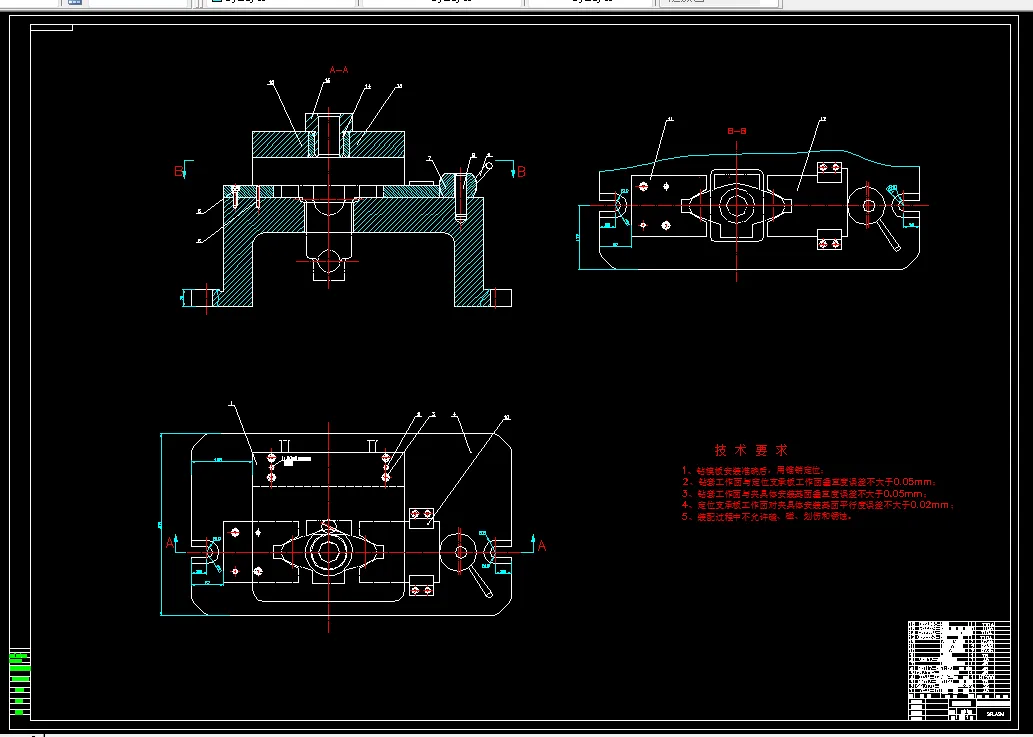Viewport: 1033px width, 737px height.
Task: Click the left "A" cutting-plane marker
Action: coord(170,543)
